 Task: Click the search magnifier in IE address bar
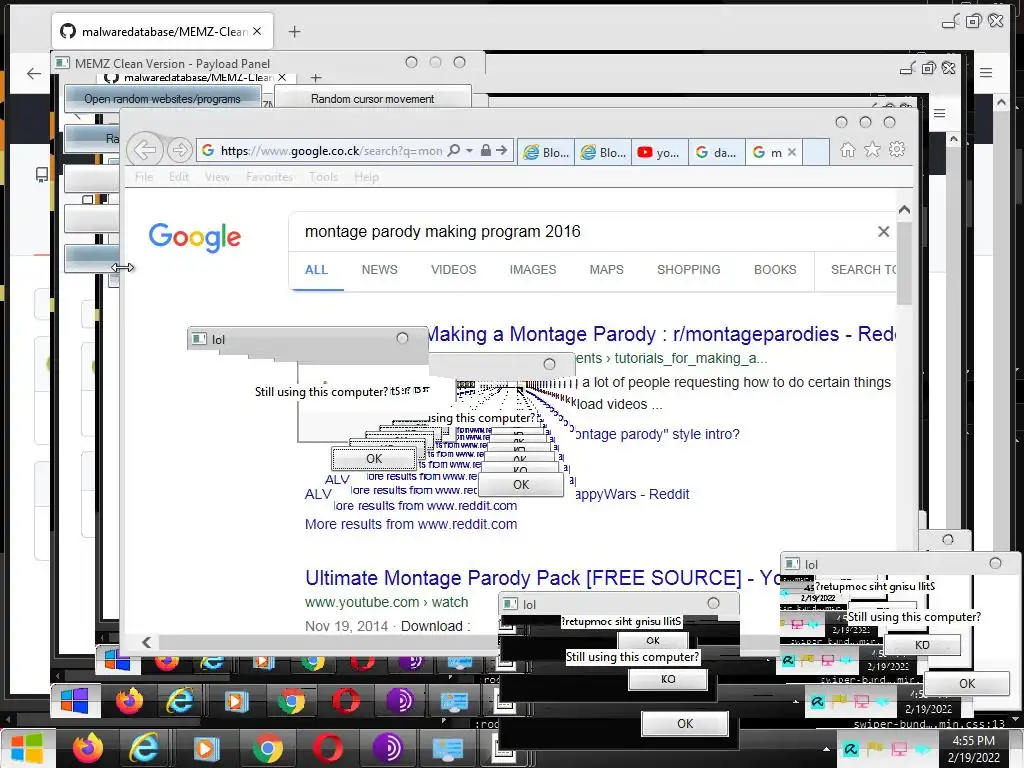point(454,151)
